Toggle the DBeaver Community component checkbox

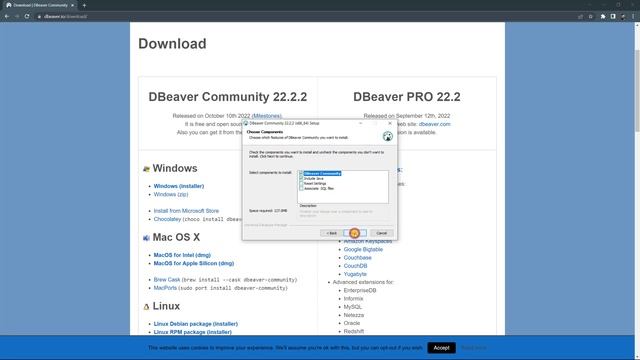(301, 173)
